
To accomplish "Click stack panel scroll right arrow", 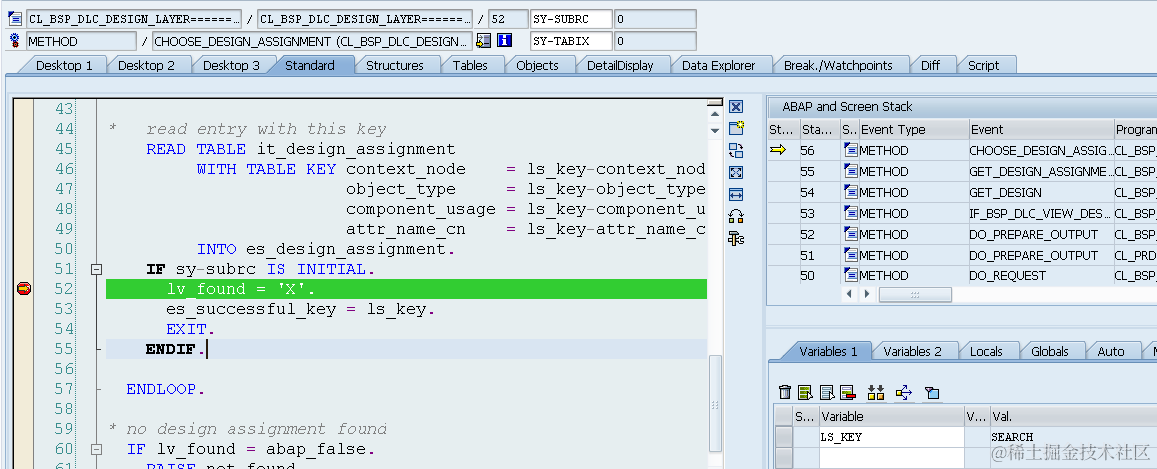I will coord(868,294).
